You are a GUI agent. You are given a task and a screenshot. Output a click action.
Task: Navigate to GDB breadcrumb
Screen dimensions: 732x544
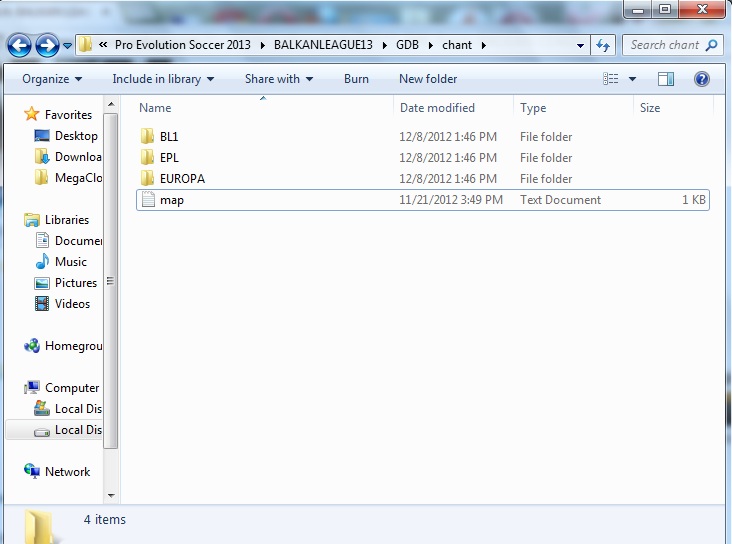[407, 45]
